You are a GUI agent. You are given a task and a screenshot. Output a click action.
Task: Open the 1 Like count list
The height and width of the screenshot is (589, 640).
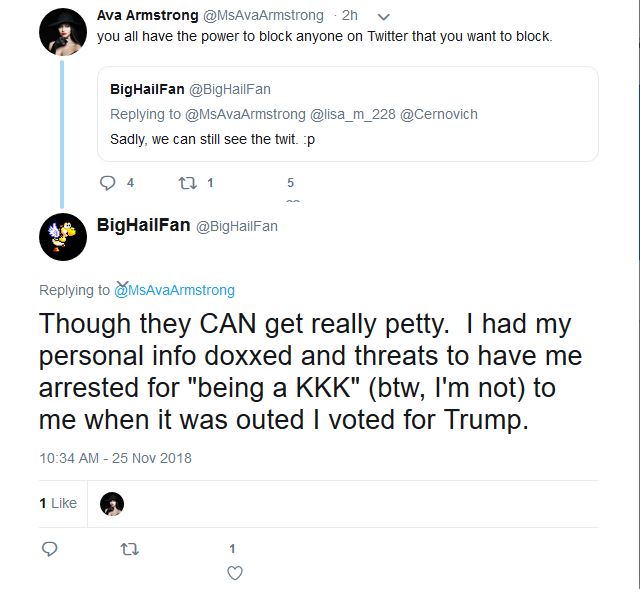coord(58,503)
